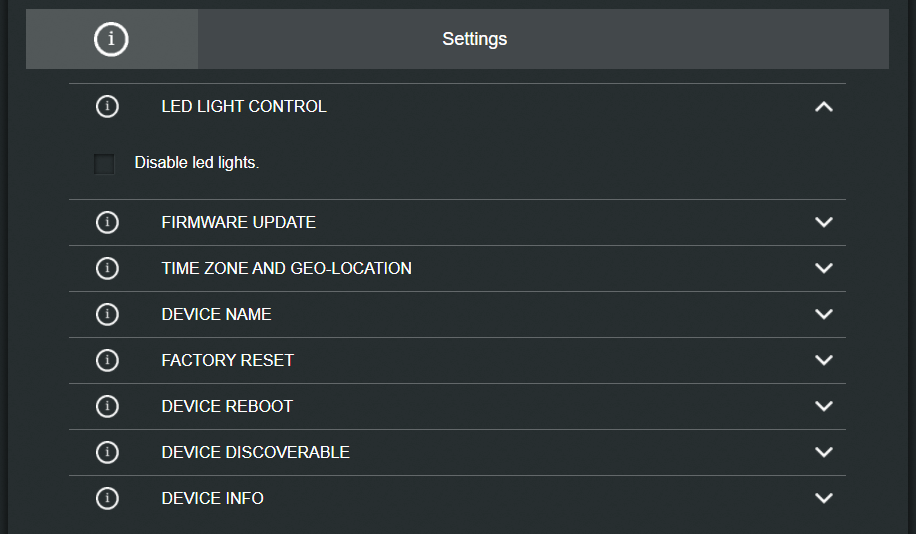The width and height of the screenshot is (916, 534).
Task: Click info icon next to Device Discoverable
Action: pyautogui.click(x=107, y=452)
